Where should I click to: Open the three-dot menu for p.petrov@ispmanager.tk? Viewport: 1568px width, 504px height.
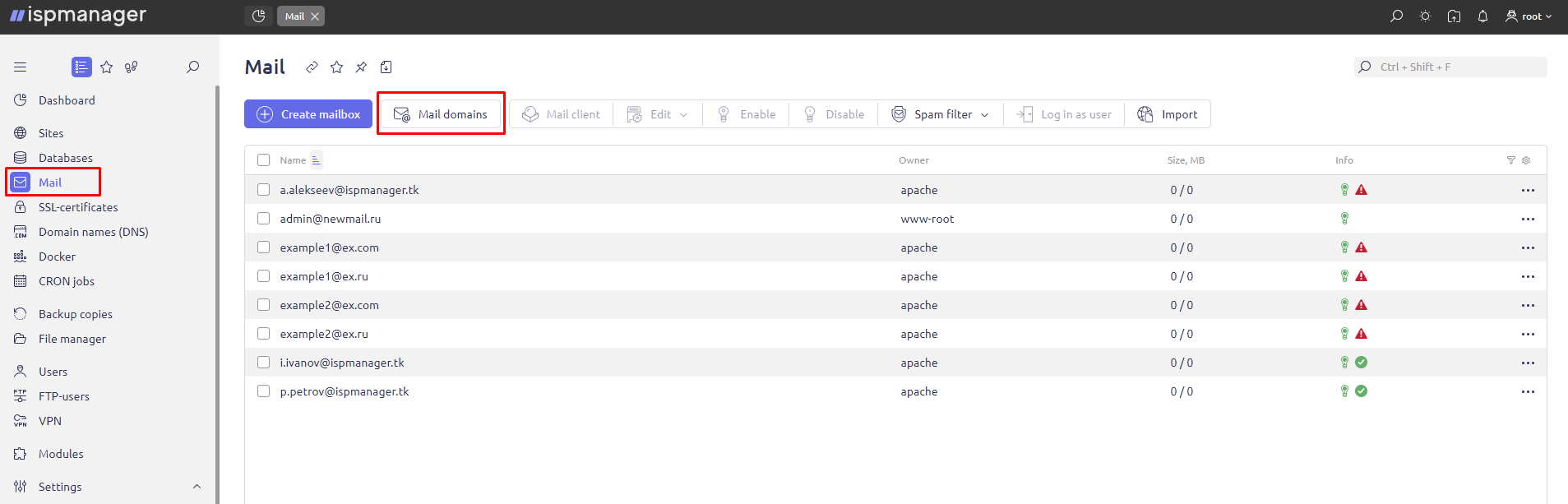click(1528, 391)
